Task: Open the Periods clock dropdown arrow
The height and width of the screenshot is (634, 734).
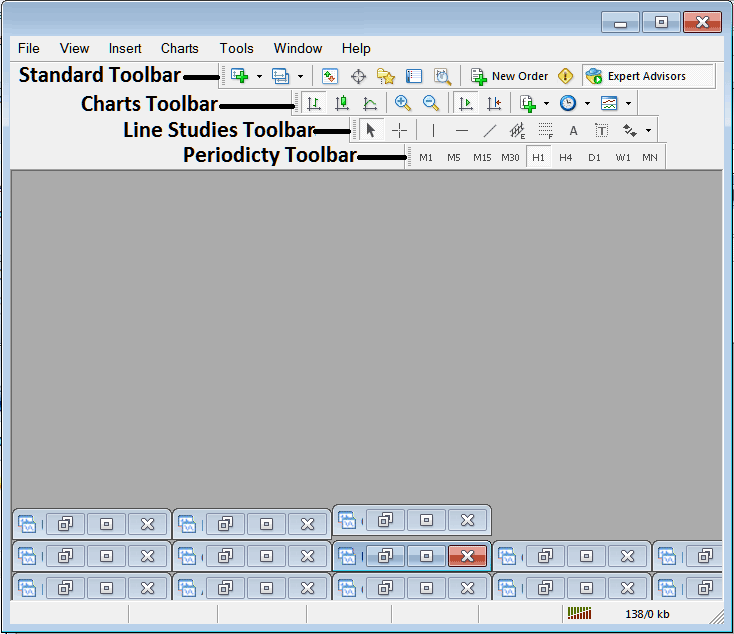Action: pyautogui.click(x=587, y=103)
